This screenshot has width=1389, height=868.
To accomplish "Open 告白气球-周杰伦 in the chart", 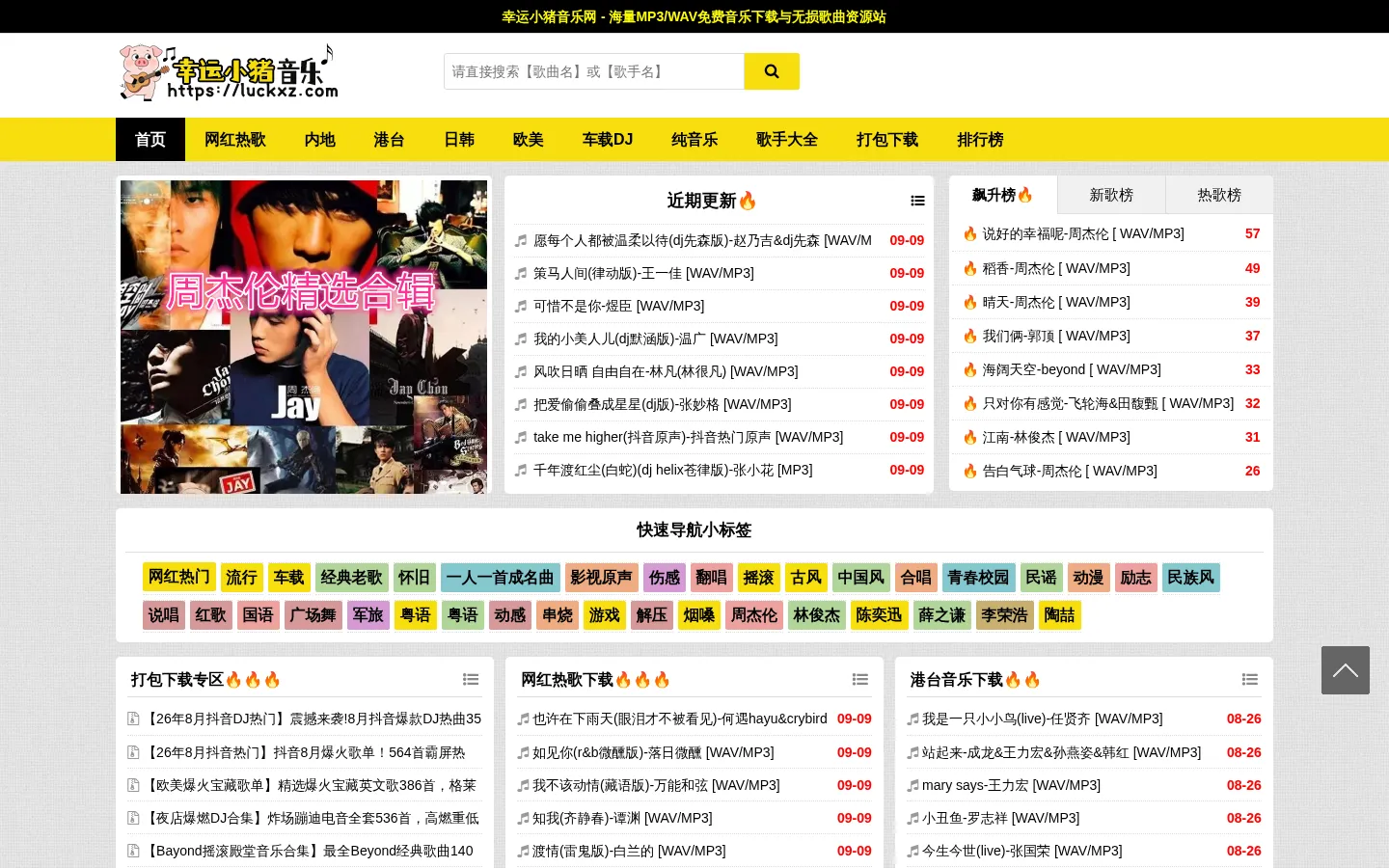I will [x=1070, y=471].
